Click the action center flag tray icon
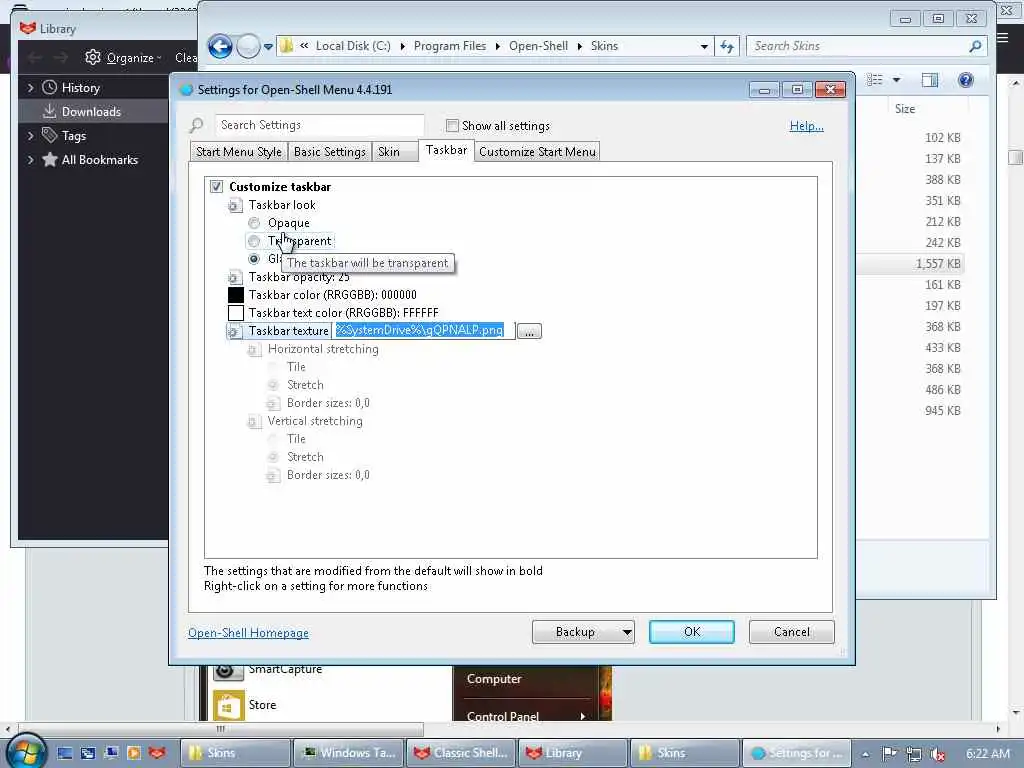Viewport: 1024px width, 768px height. 889,754
